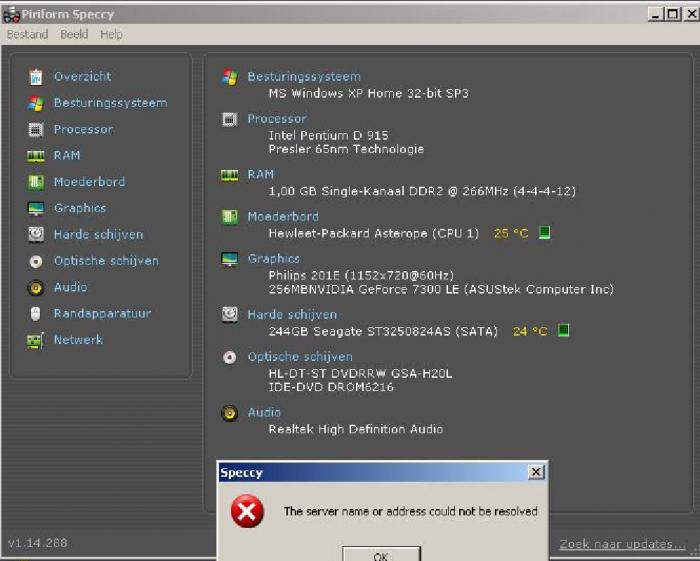Screen dimensions: 700x561
Task: Open the Help menu
Action: pyautogui.click(x=111, y=34)
